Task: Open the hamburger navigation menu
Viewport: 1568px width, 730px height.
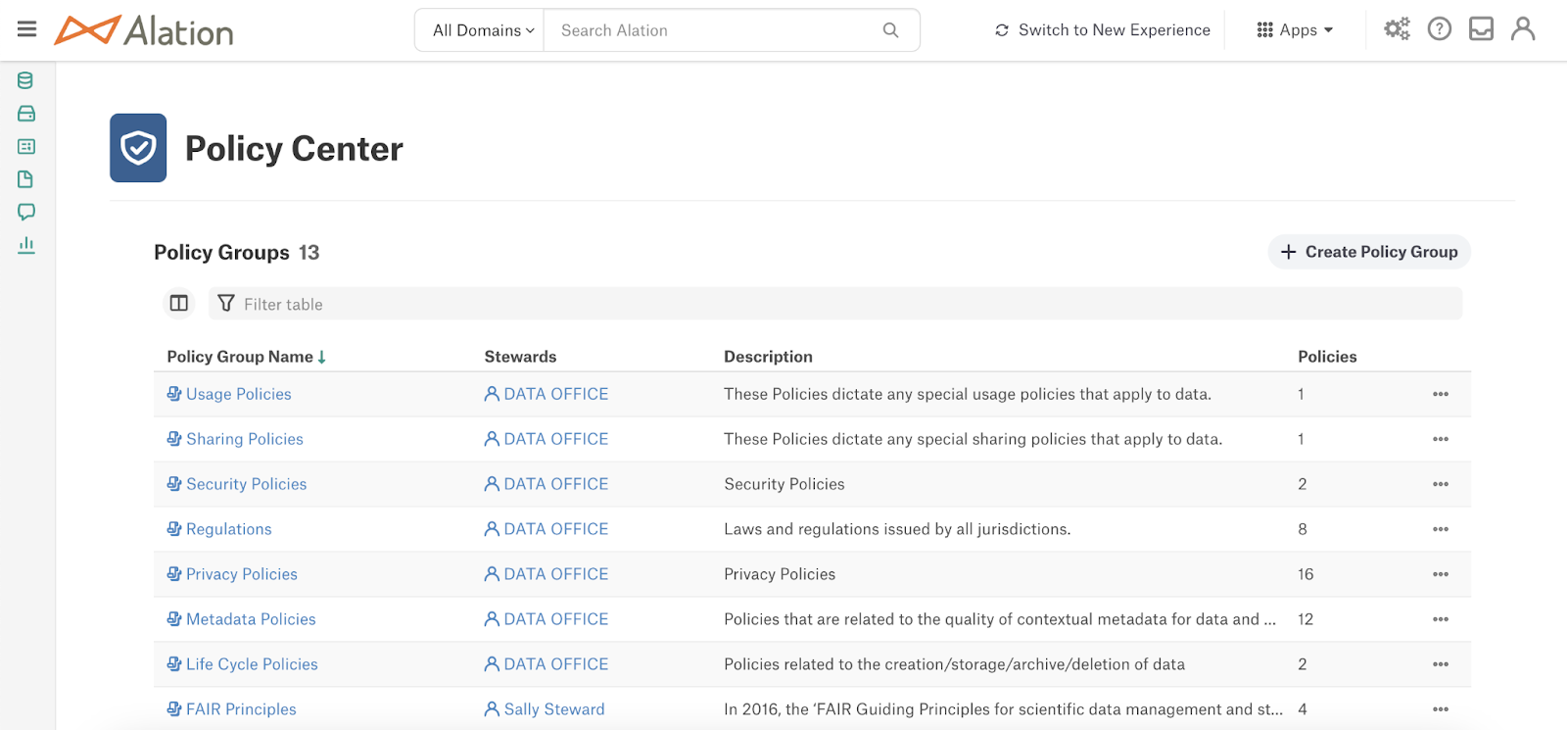Action: tap(26, 29)
